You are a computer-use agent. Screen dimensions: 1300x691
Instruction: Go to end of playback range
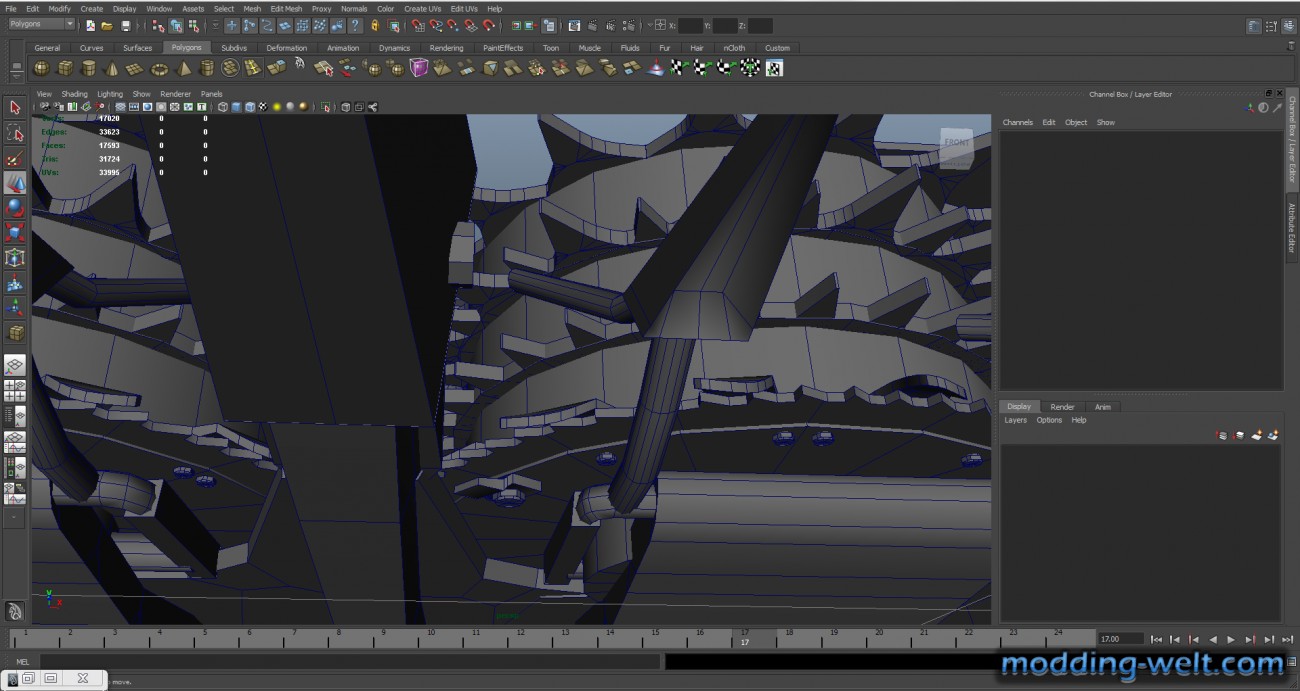click(1287, 639)
